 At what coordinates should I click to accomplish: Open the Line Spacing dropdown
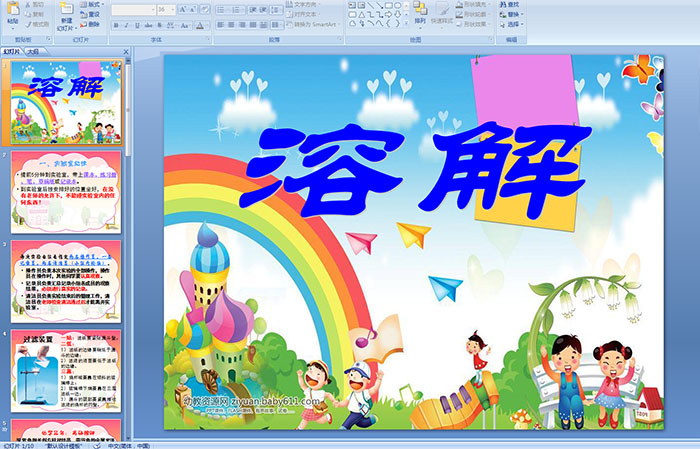(x=276, y=10)
